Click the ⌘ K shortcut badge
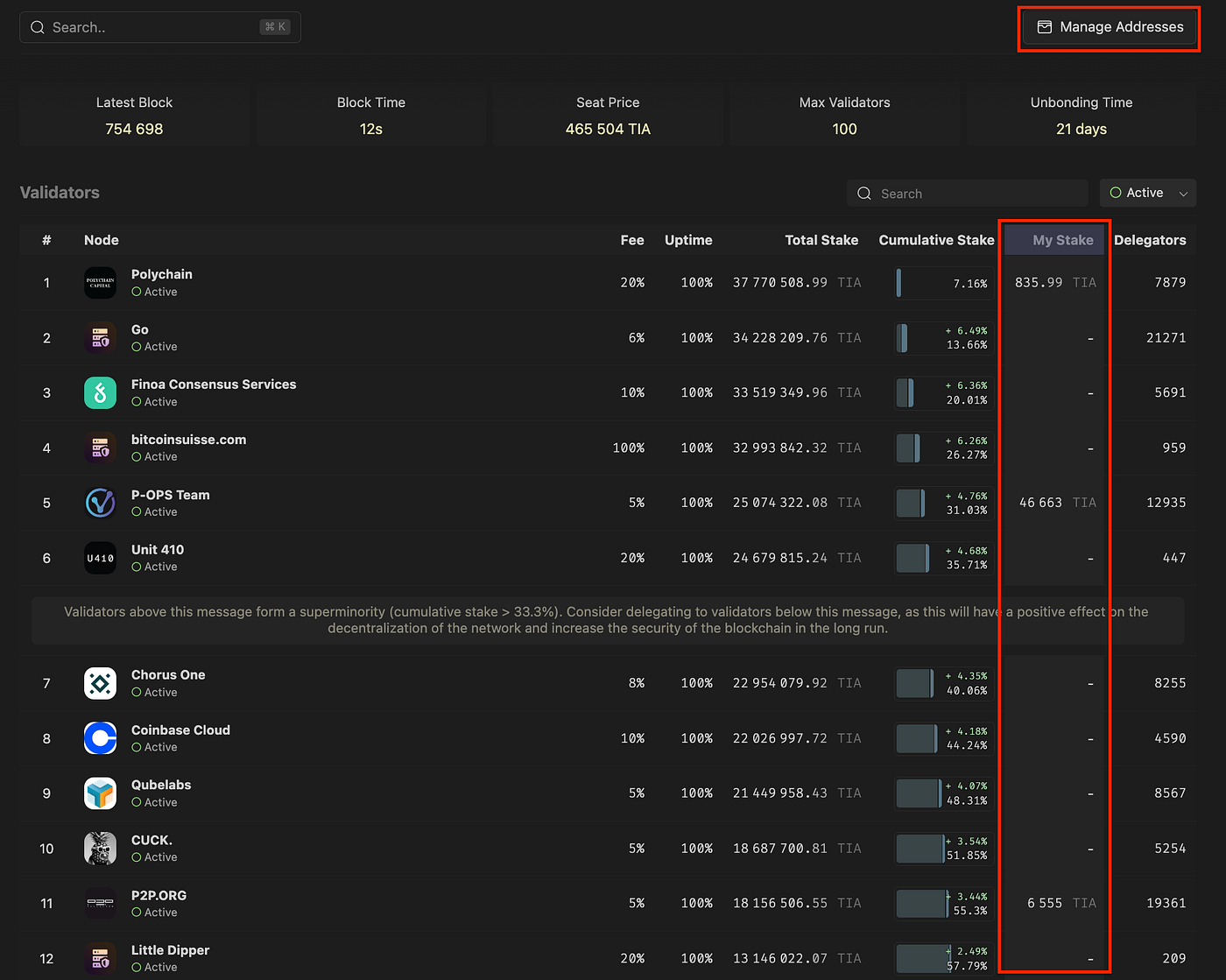The image size is (1226, 980). coord(275,27)
